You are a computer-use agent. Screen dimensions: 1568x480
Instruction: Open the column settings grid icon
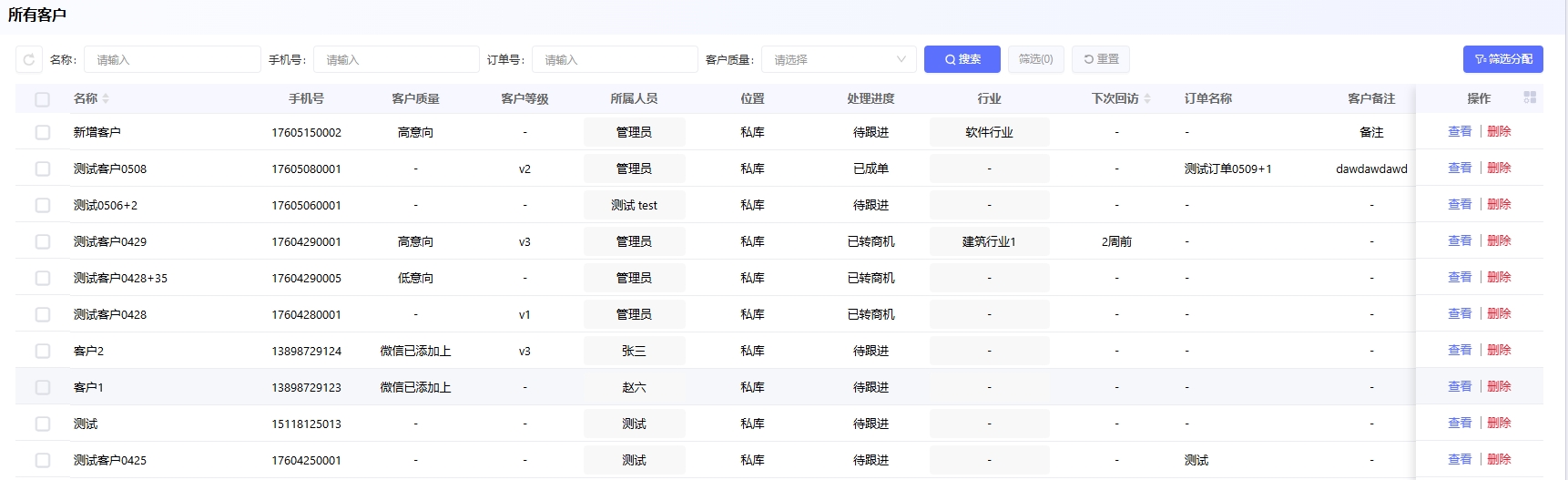point(1530,97)
